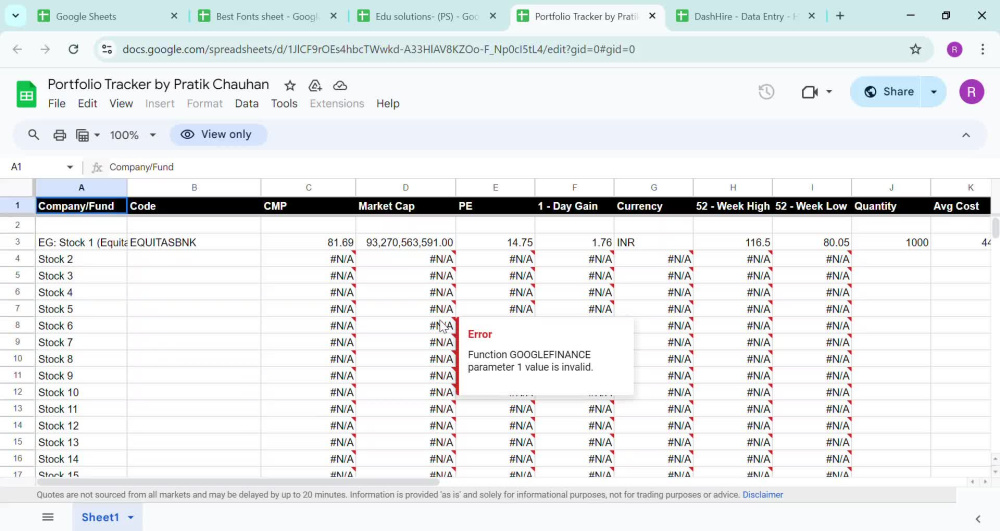Viewport: 1000px width, 531px height.
Task: Select the INR currency cell
Action: click(x=654, y=242)
